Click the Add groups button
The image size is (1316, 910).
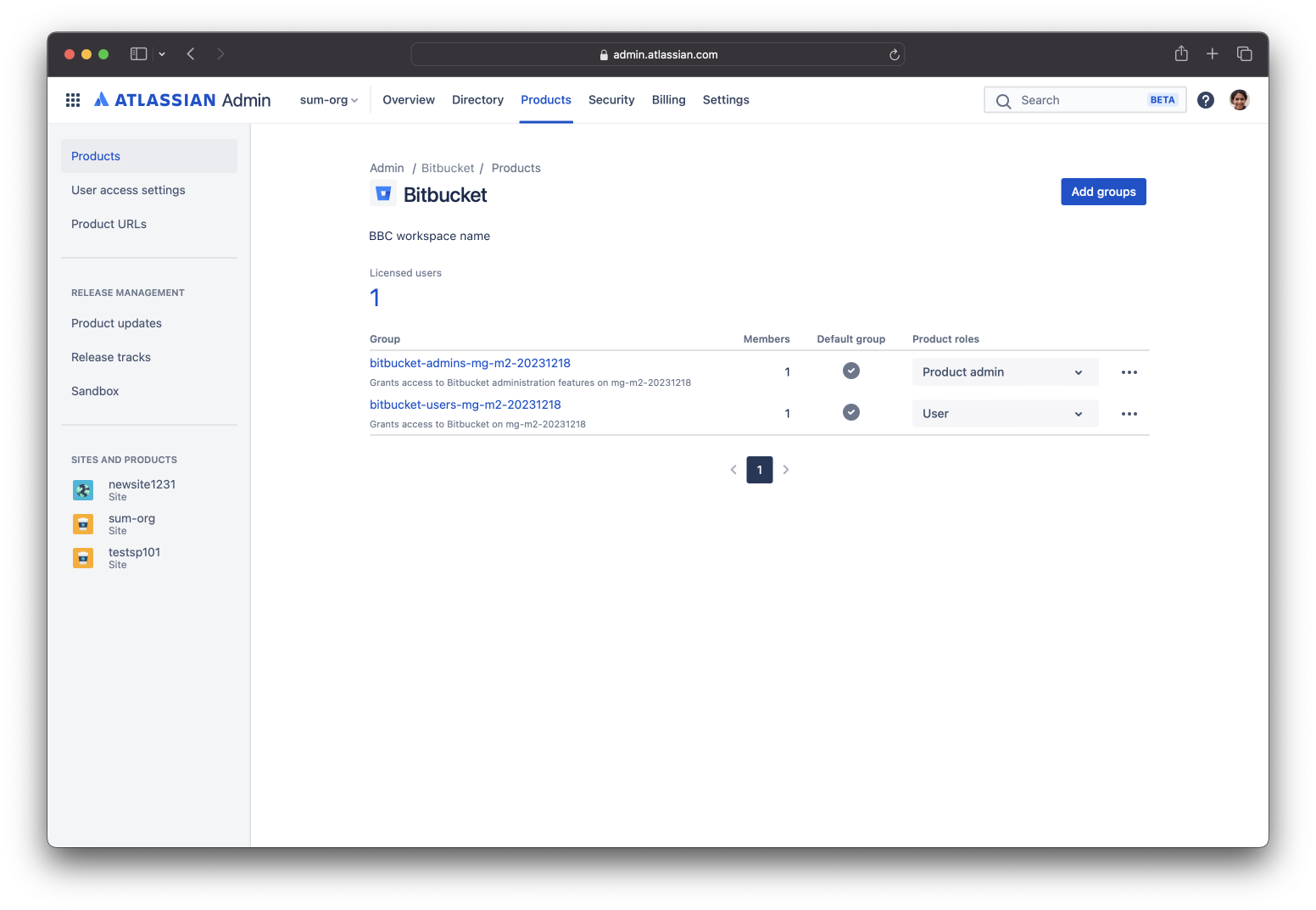coord(1103,192)
